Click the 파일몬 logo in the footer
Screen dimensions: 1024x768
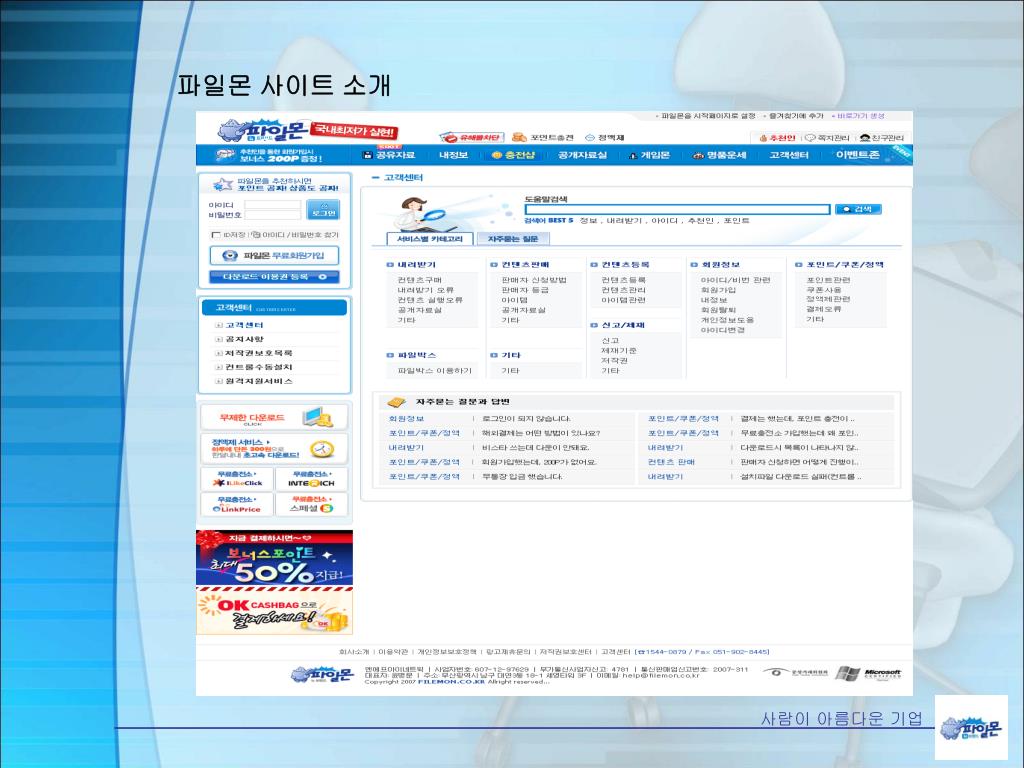click(x=322, y=675)
